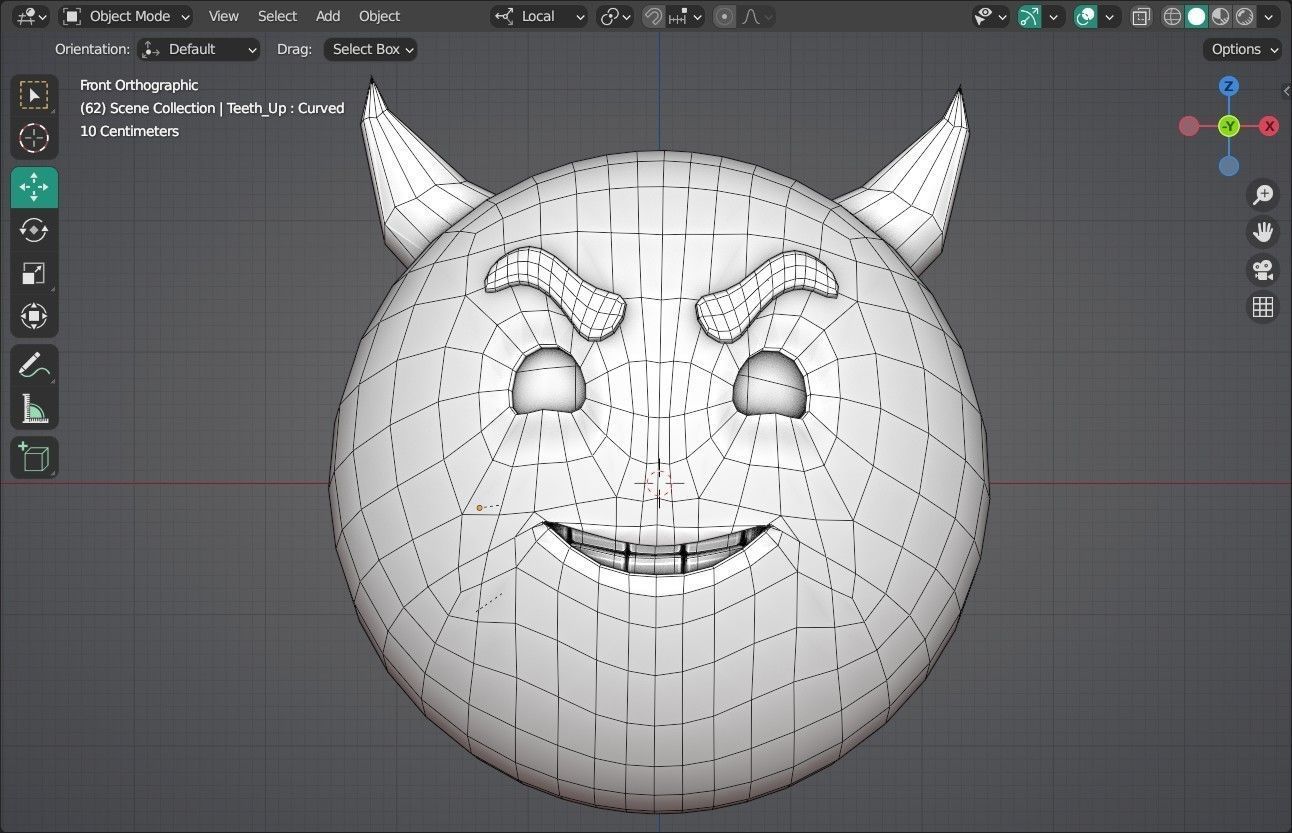Click the orange object origin dot
The width and height of the screenshot is (1292, 833).
(x=480, y=508)
